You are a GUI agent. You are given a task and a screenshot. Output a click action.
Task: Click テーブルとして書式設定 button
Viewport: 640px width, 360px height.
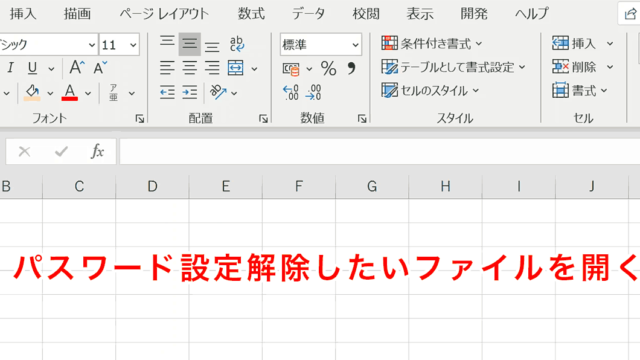tap(453, 67)
